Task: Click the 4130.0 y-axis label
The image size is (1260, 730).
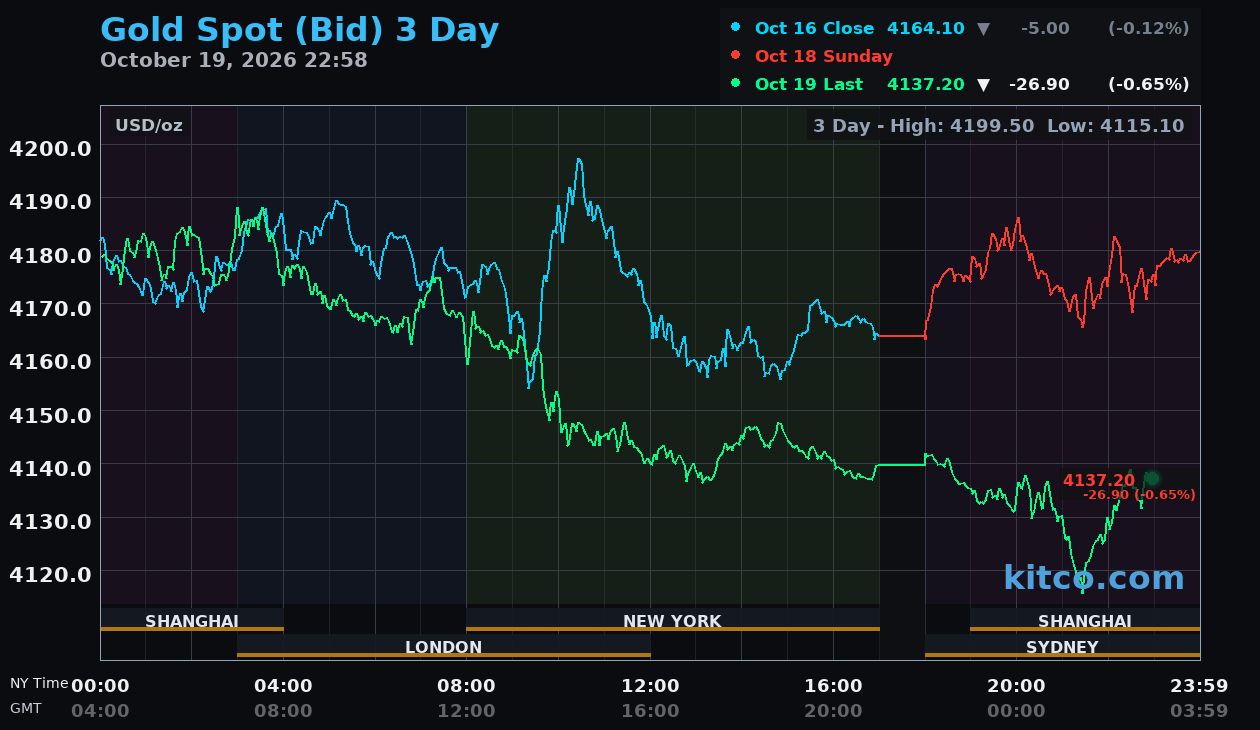Action: [x=50, y=520]
